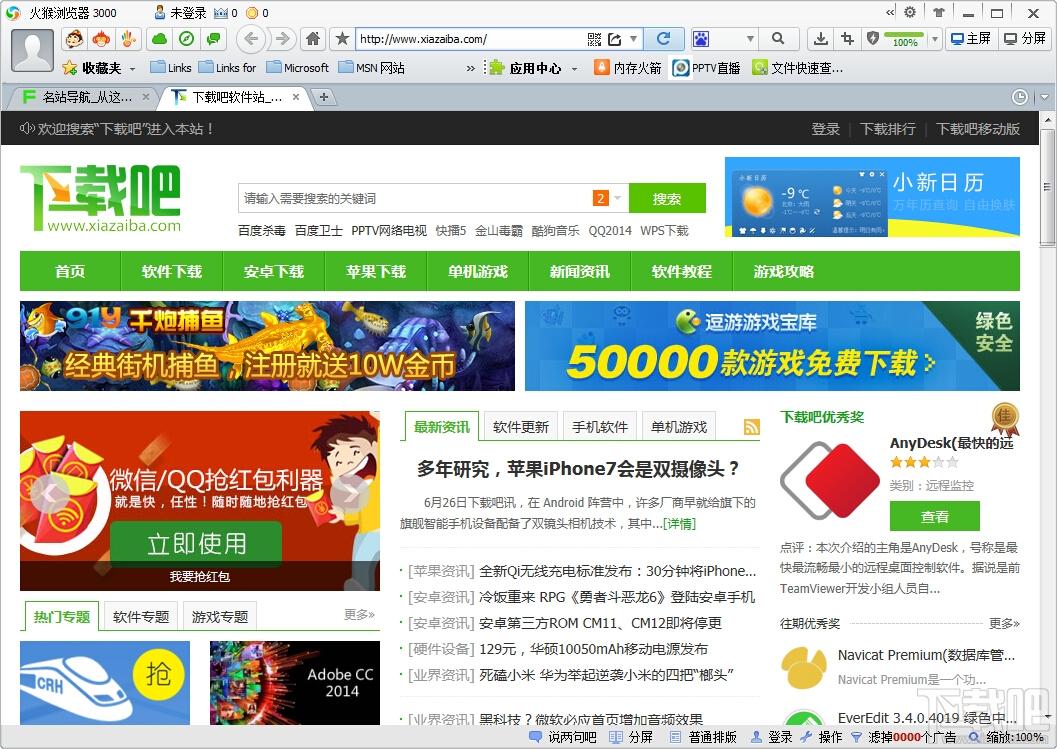Viewport: 1057px width, 749px height.
Task: Click the screenshot crop tool icon
Action: point(847,39)
